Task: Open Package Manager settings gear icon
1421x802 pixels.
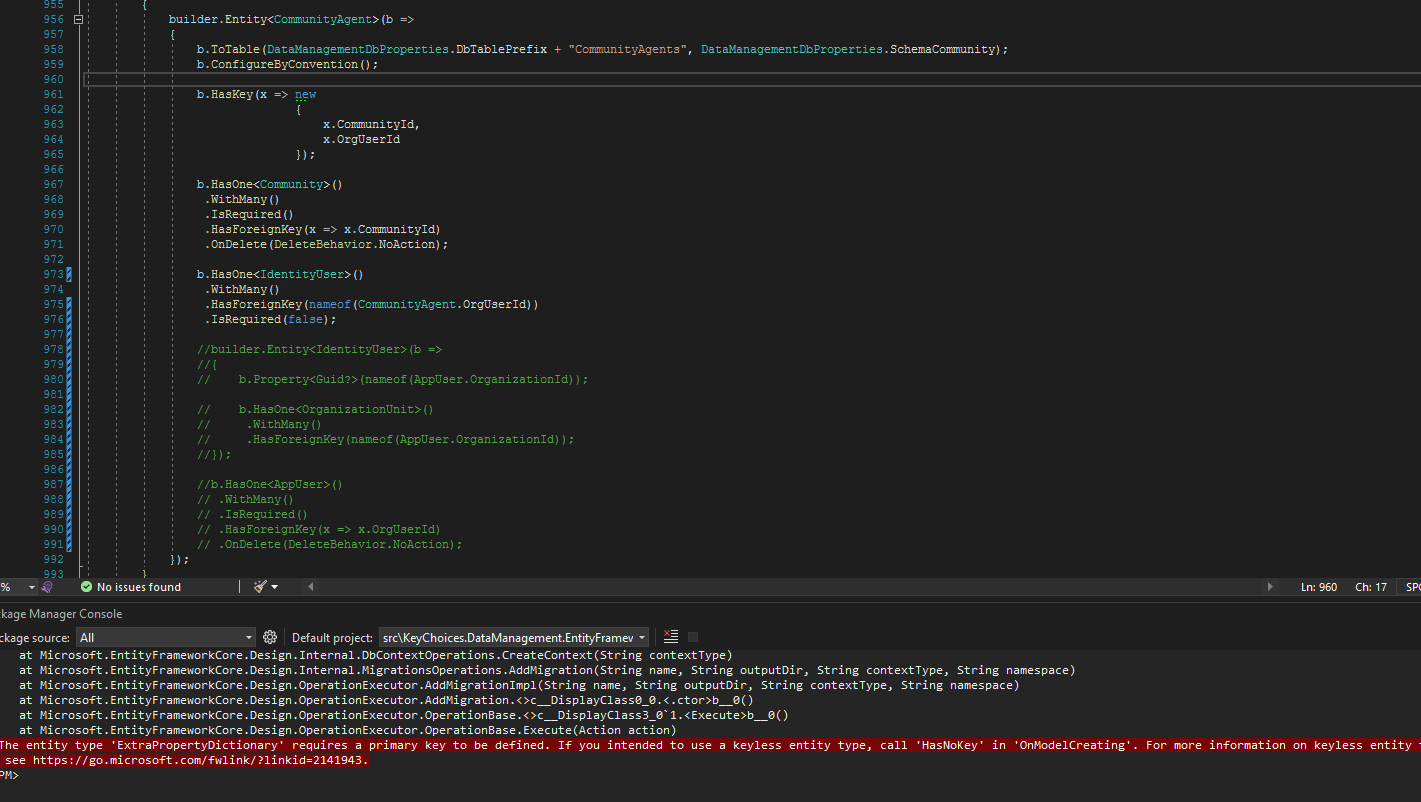Action: (x=269, y=637)
